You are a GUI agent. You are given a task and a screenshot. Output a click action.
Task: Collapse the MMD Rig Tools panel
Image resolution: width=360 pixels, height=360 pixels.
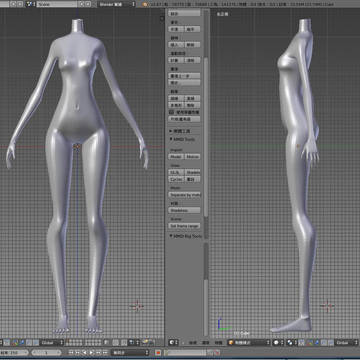pyautogui.click(x=171, y=236)
